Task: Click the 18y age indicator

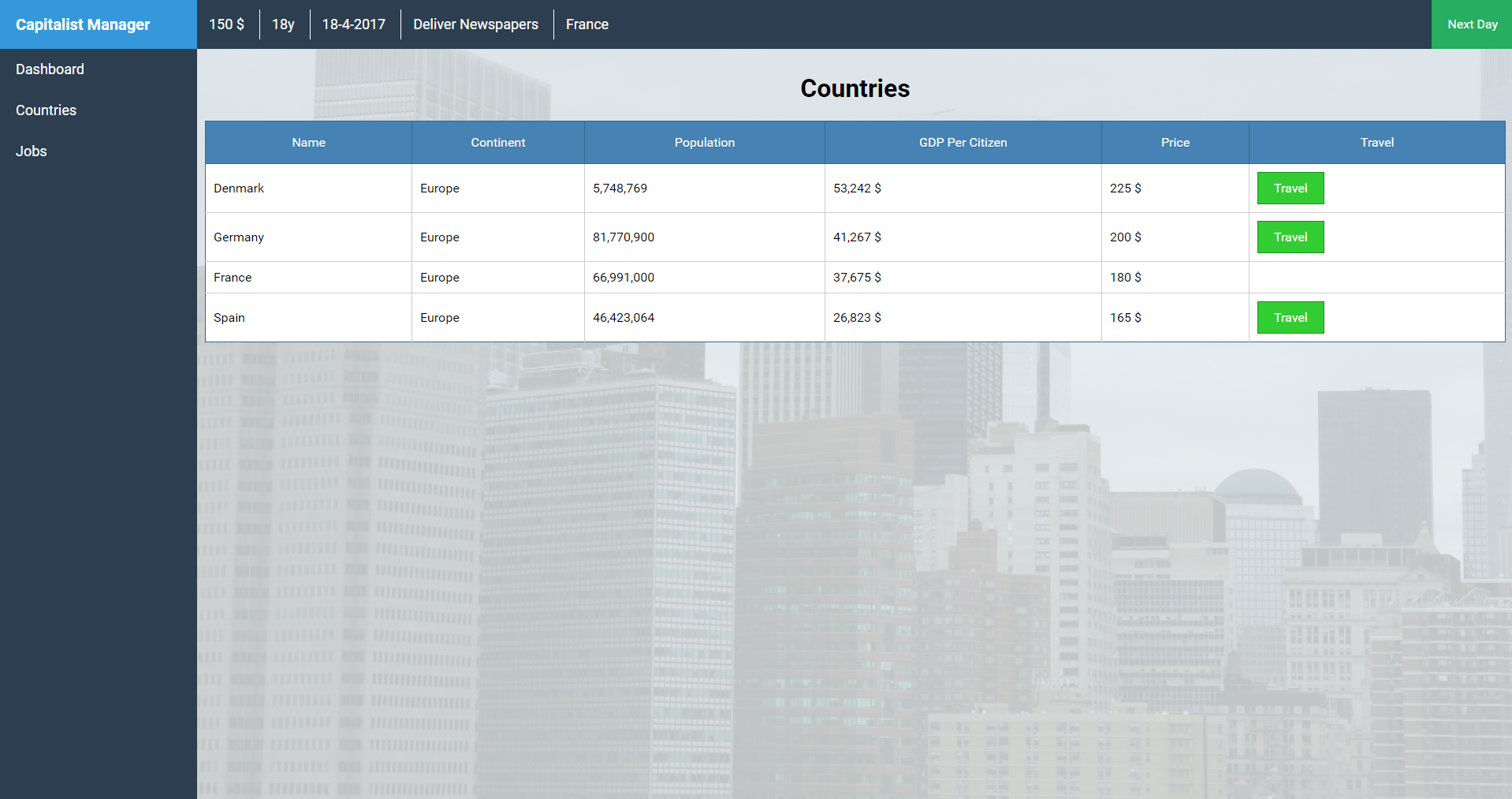Action: pyautogui.click(x=283, y=24)
